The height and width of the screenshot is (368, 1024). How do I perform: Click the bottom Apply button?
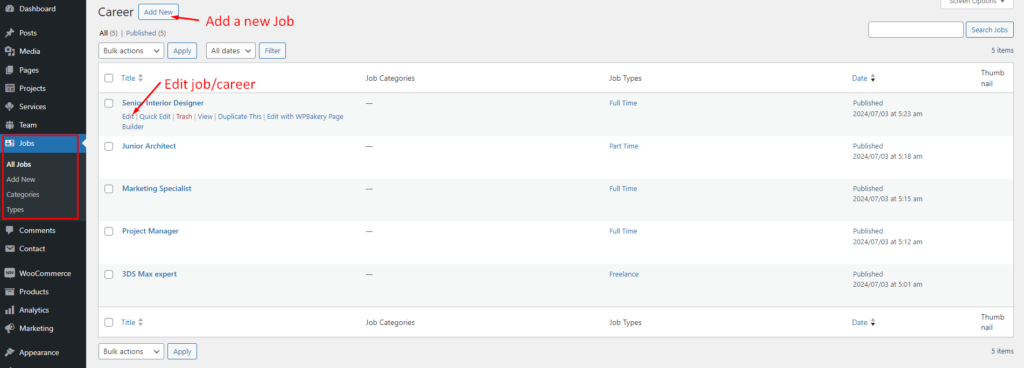click(x=182, y=351)
